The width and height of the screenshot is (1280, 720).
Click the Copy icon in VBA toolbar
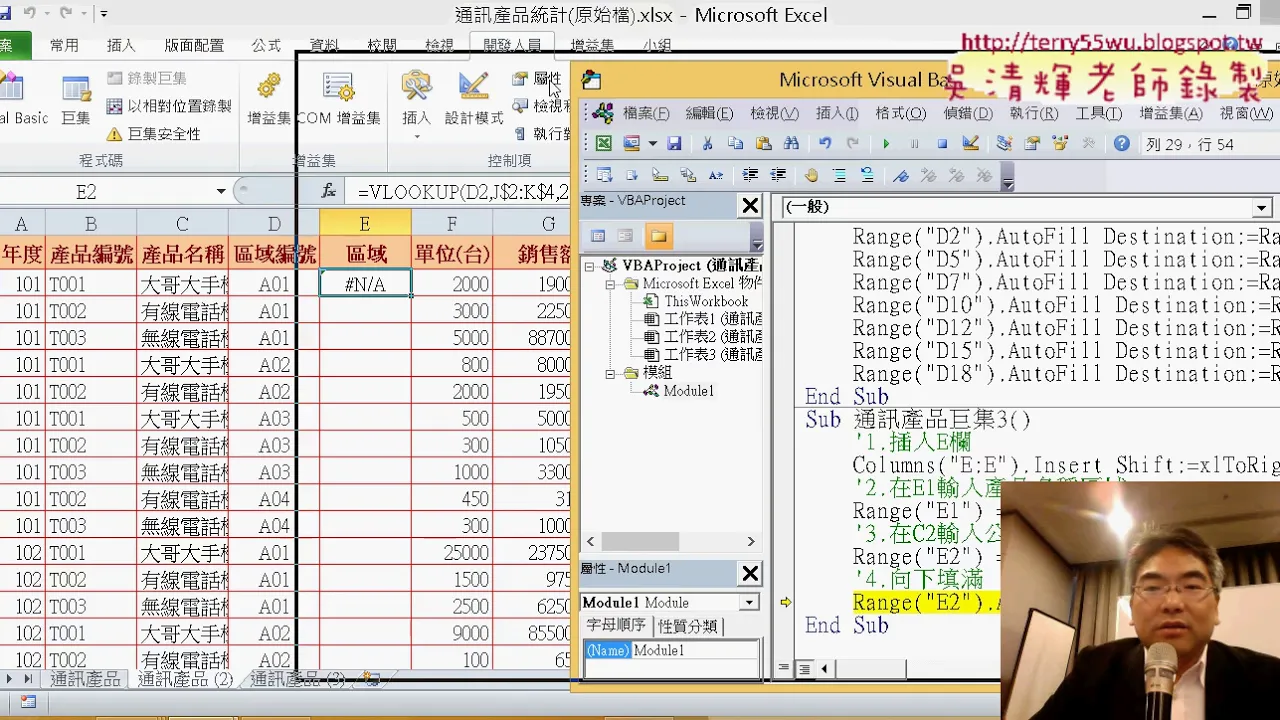click(735, 144)
